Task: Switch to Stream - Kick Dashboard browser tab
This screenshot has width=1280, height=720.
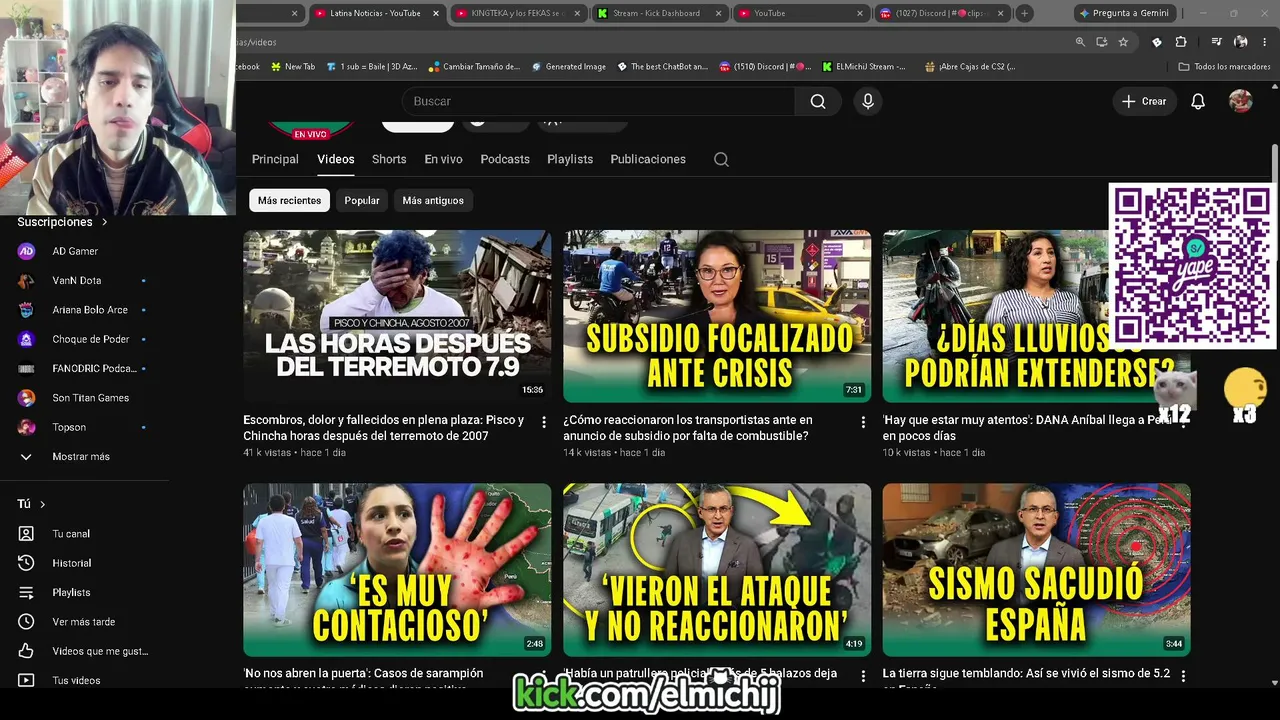Action: pyautogui.click(x=659, y=13)
